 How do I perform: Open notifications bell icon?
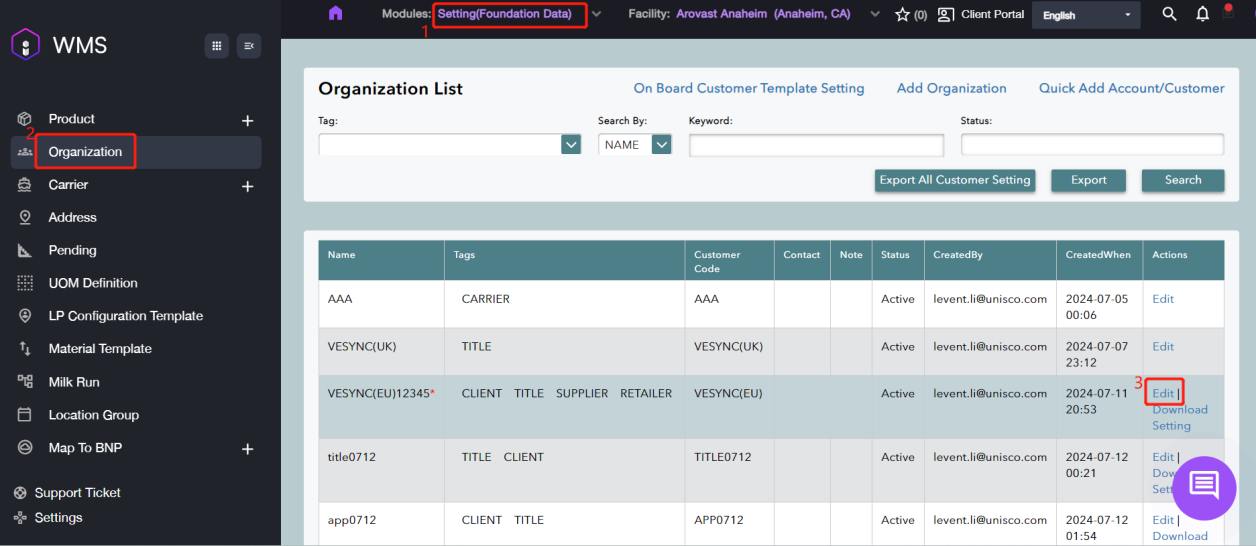1202,15
